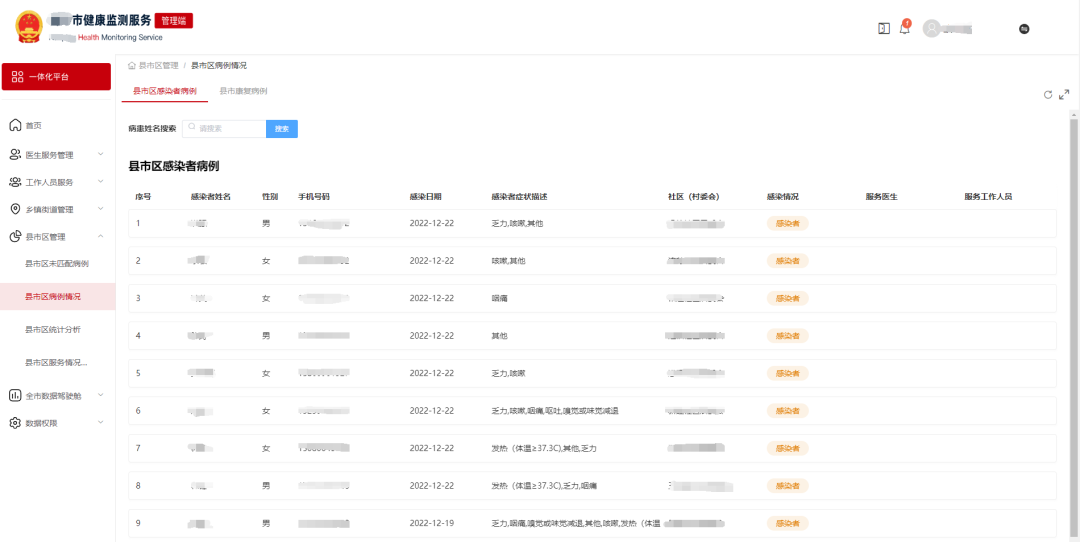
Task: Open 县市区统计分析 in the sidebar
Action: [53, 329]
